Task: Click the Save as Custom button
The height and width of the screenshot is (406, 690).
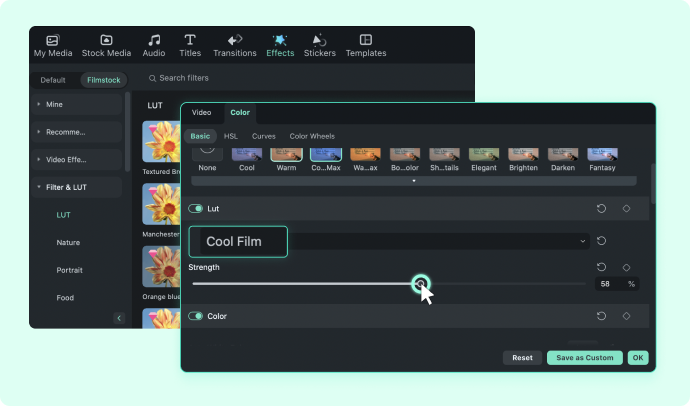Action: coord(584,358)
